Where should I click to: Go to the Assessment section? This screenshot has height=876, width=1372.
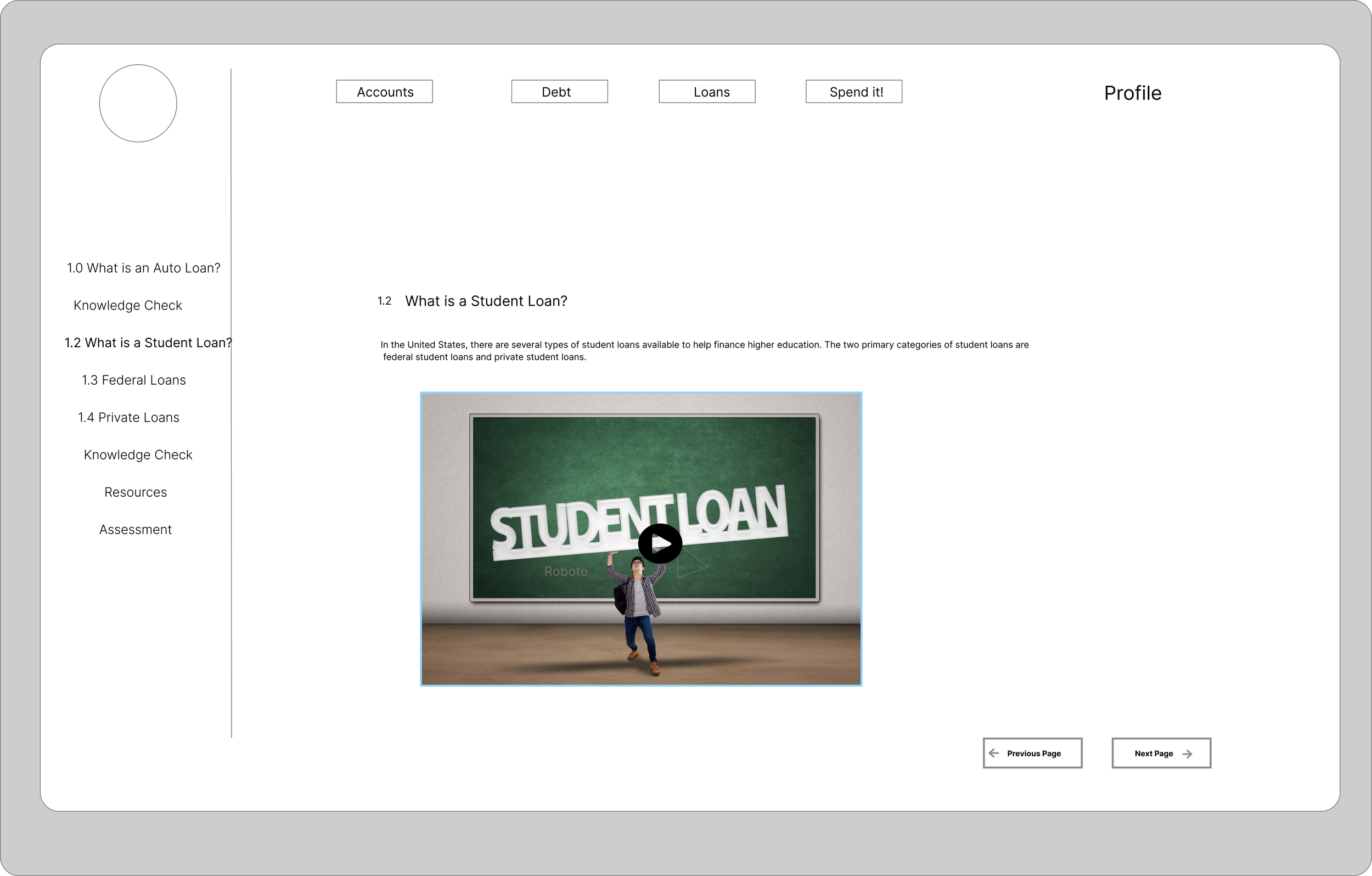(136, 530)
